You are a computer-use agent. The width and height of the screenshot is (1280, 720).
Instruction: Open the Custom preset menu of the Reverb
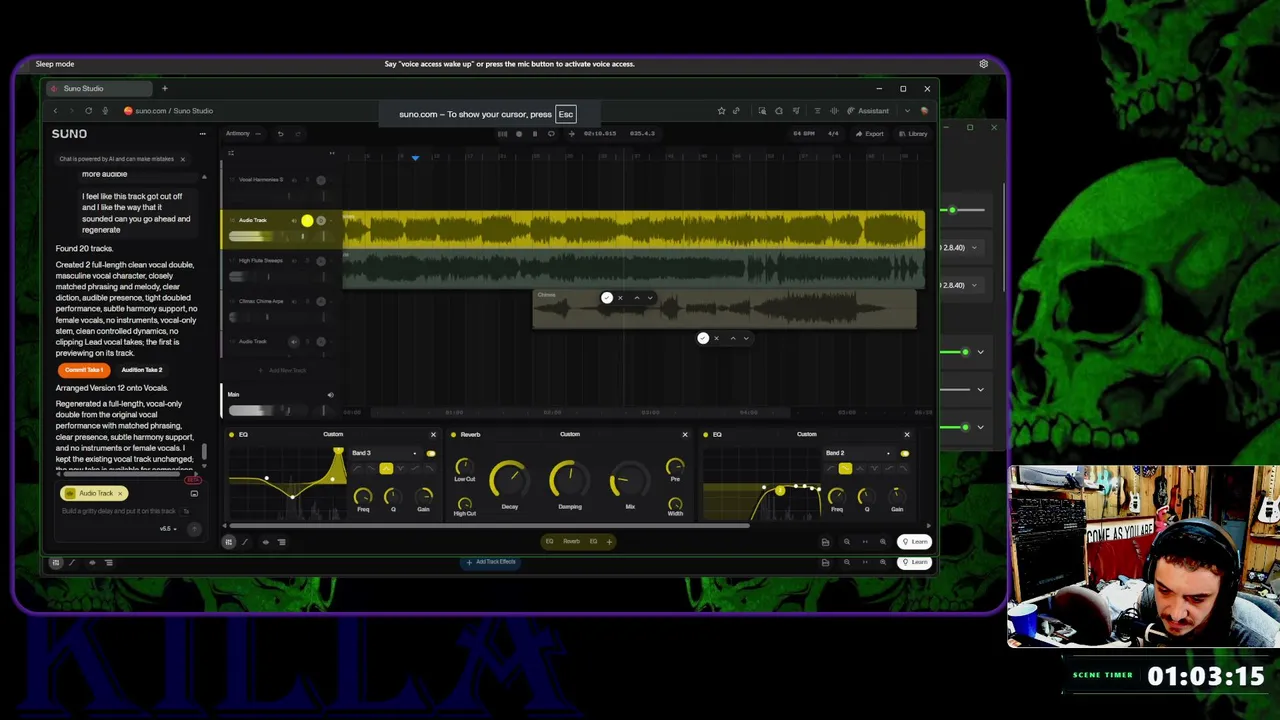pyautogui.click(x=570, y=435)
